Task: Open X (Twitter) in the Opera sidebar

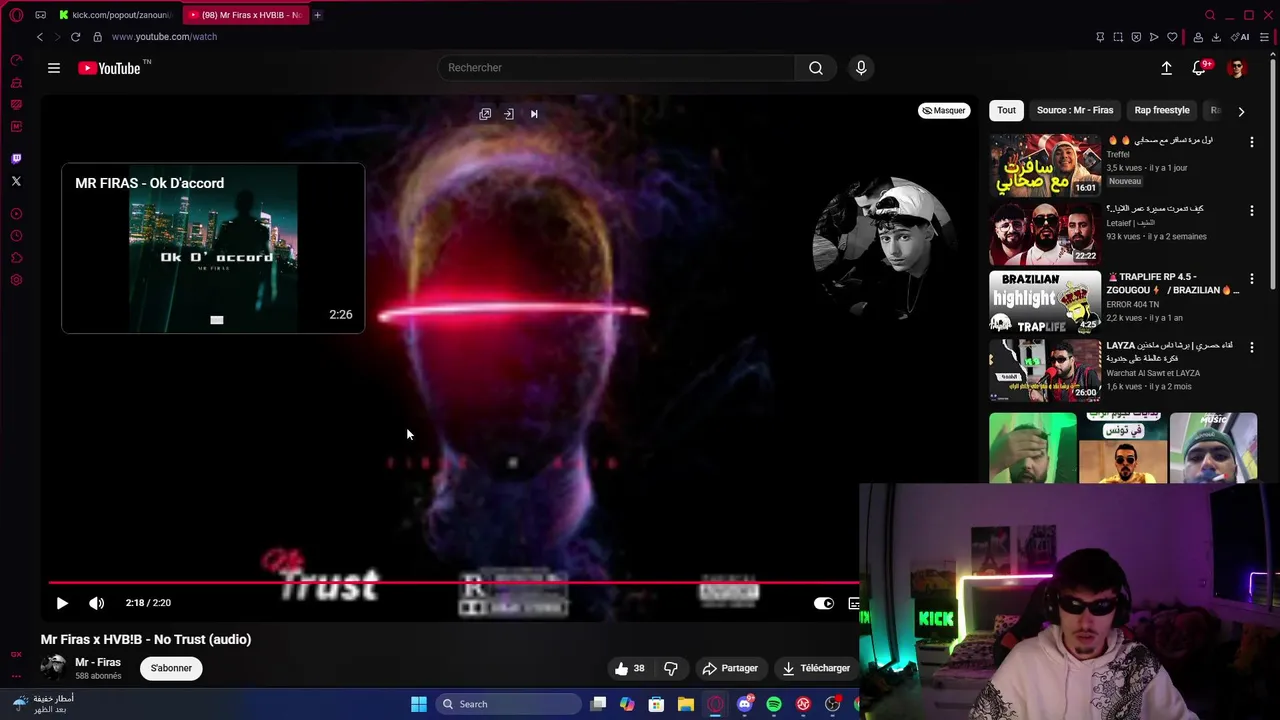Action: [x=16, y=181]
